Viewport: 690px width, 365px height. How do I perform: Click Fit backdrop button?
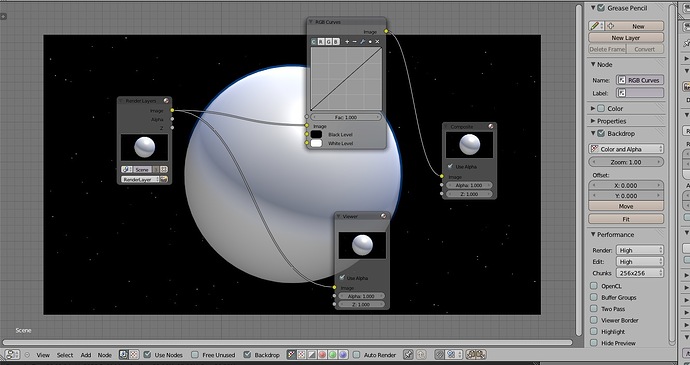click(626, 219)
